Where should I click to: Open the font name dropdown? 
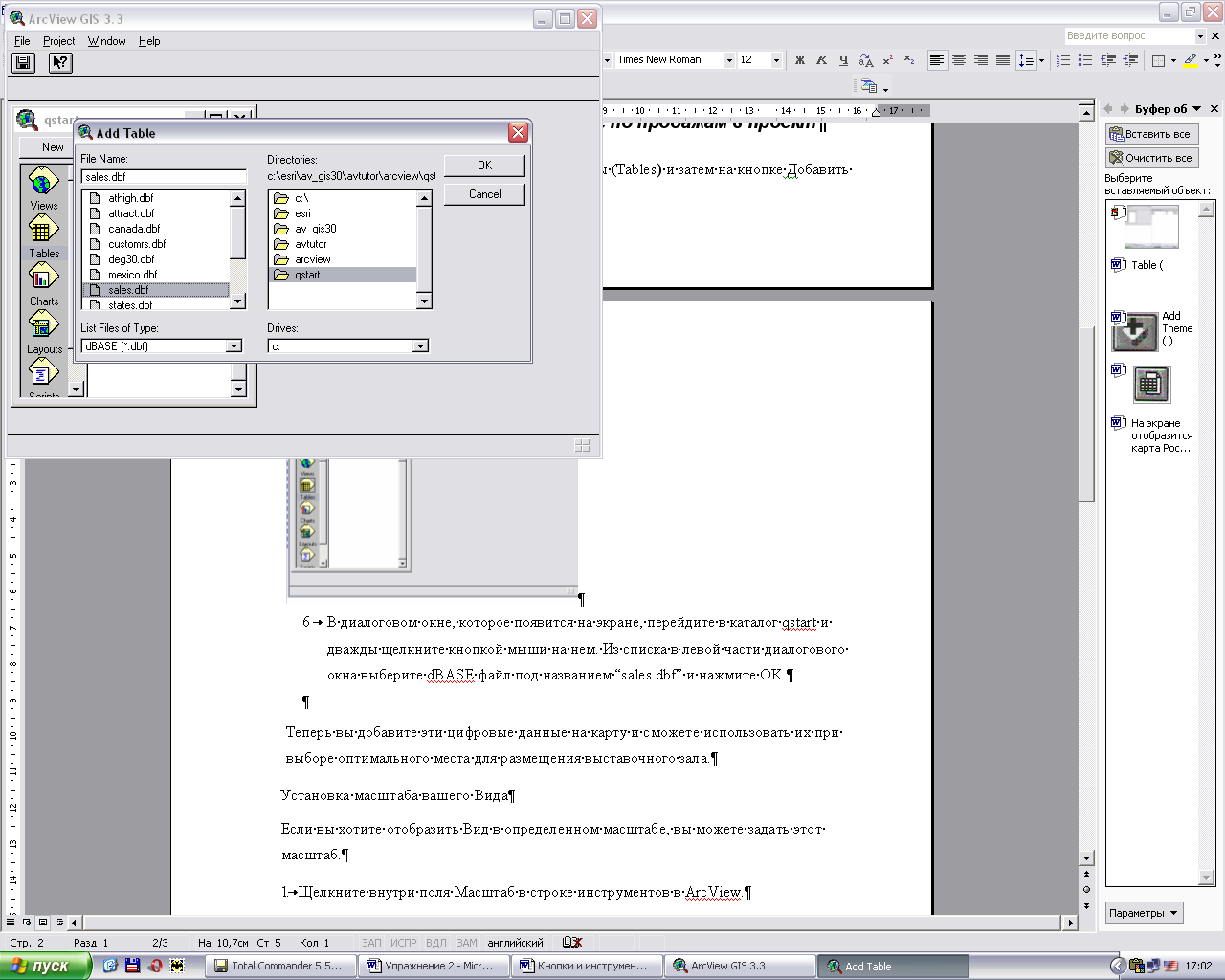pos(729,59)
